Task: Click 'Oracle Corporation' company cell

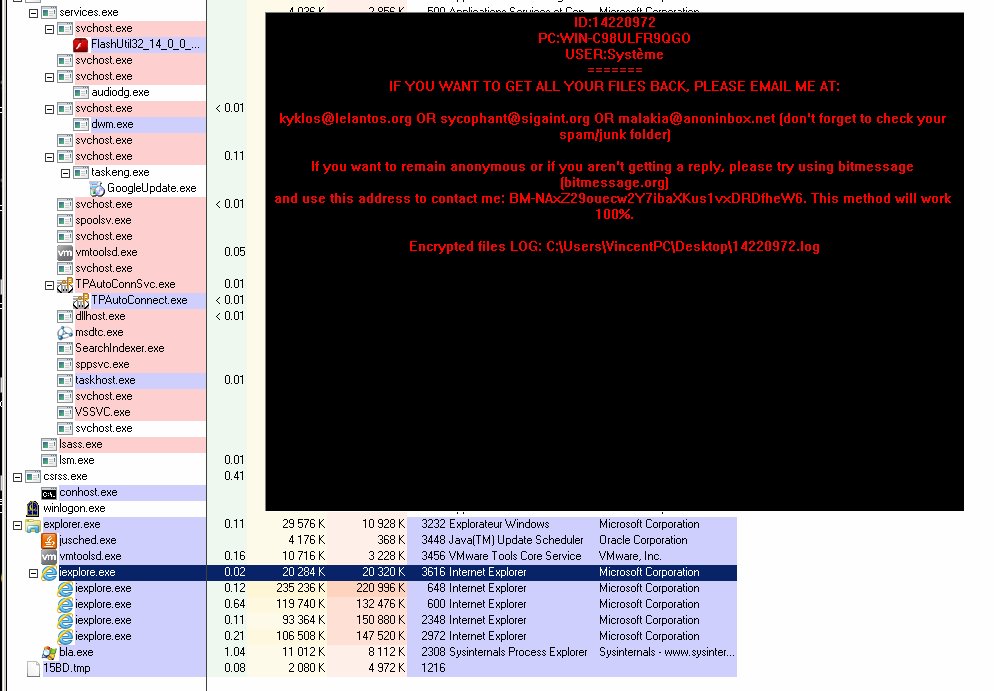Action: (643, 540)
